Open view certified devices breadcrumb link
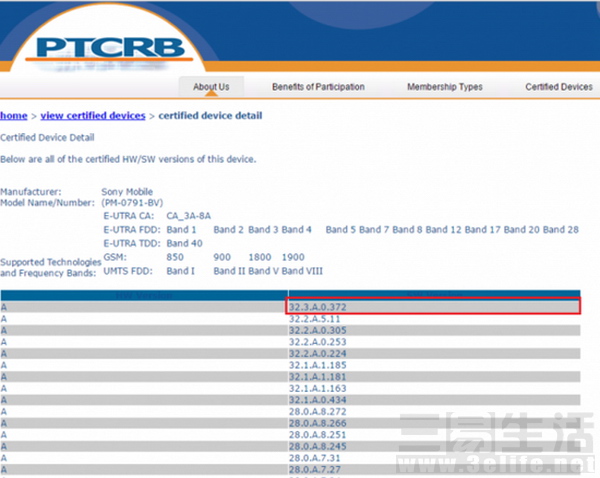The width and height of the screenshot is (600, 478). 93,116
